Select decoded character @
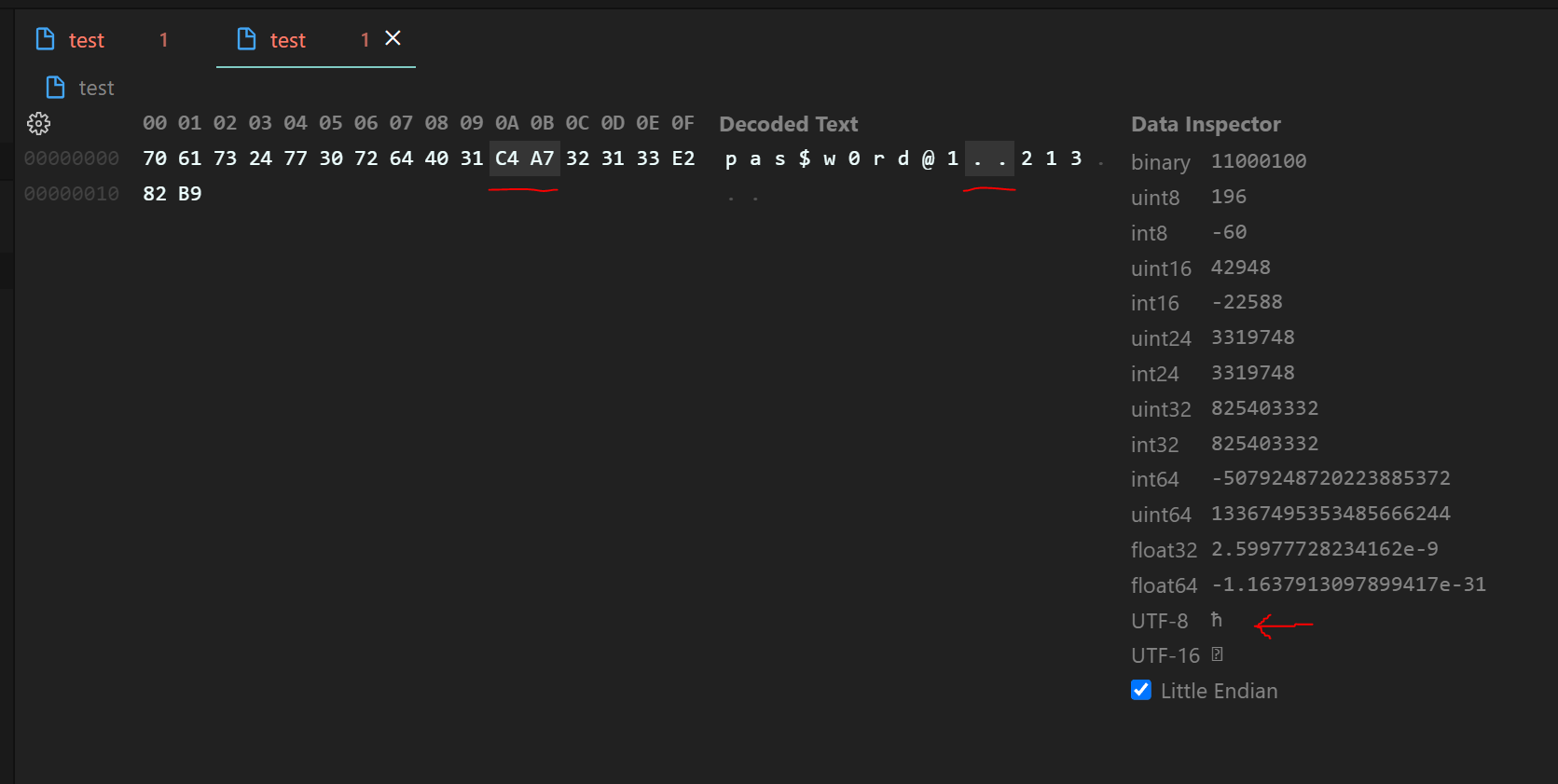Screen dimensions: 1558x784 tap(928, 158)
